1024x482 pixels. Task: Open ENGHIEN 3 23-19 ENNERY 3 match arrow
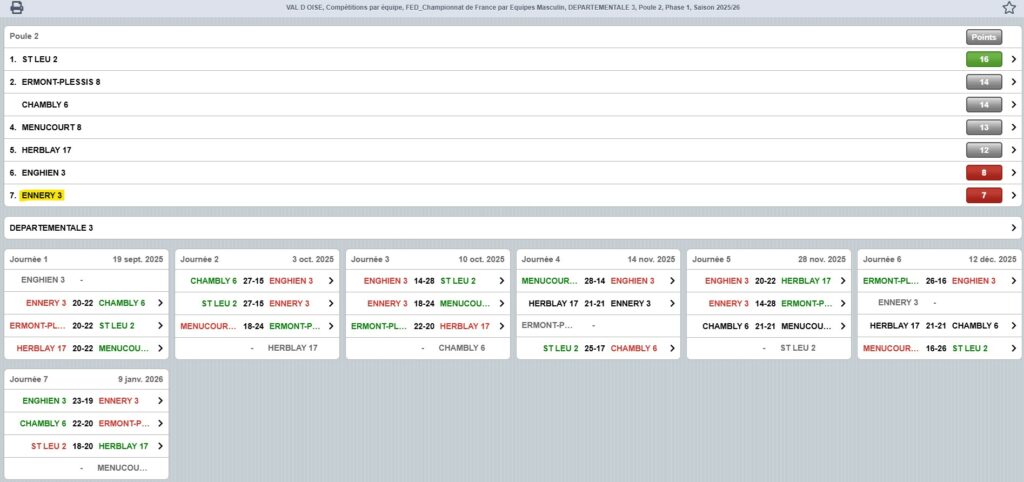(x=160, y=401)
